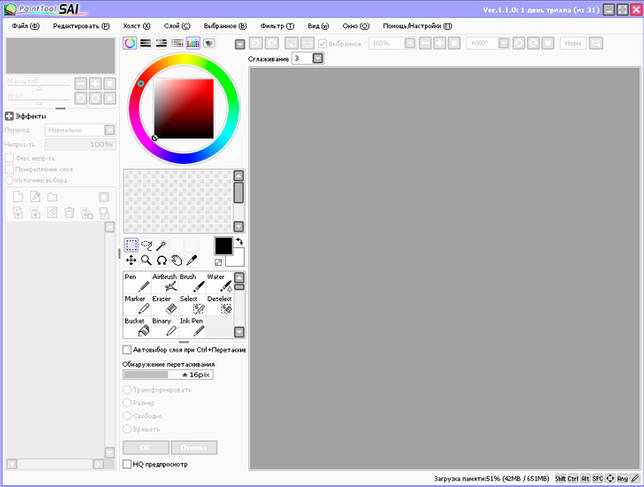Click the white background color swatch
Screen dimensions: 644x487
click(x=237, y=259)
